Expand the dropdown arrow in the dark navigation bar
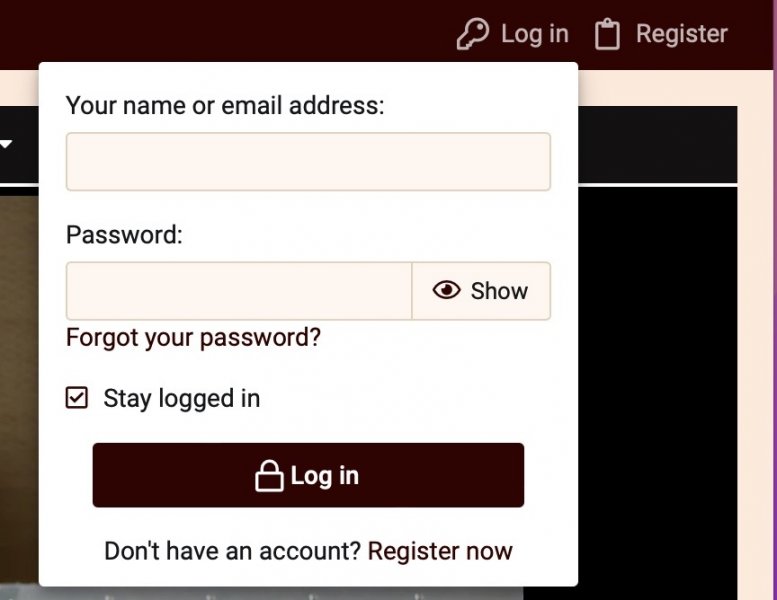The image size is (777, 600). point(6,145)
